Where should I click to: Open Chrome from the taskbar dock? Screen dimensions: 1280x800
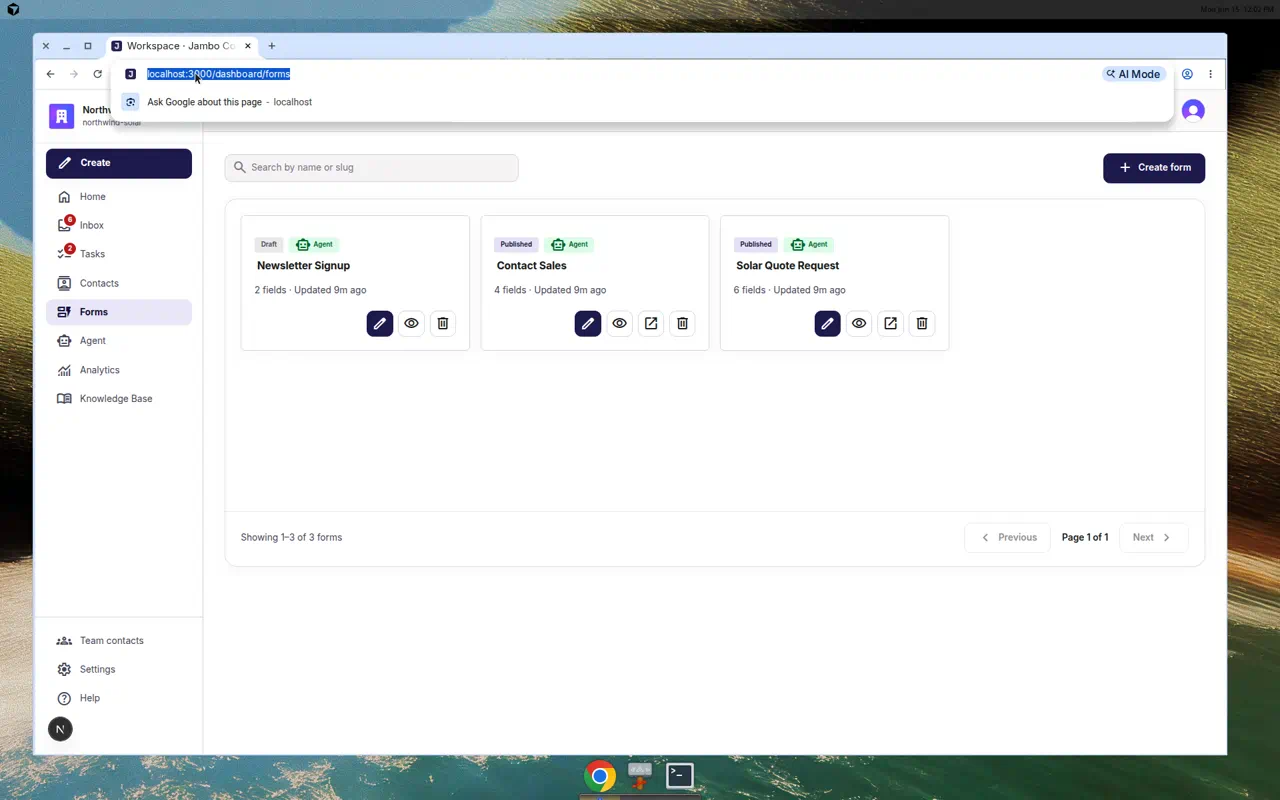click(x=600, y=776)
